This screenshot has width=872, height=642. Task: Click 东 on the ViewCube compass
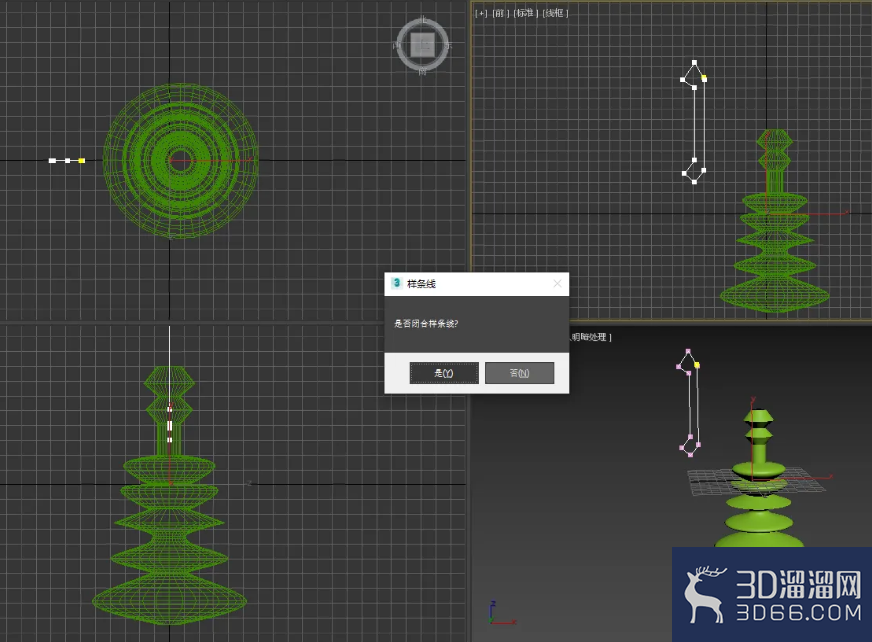pos(448,46)
